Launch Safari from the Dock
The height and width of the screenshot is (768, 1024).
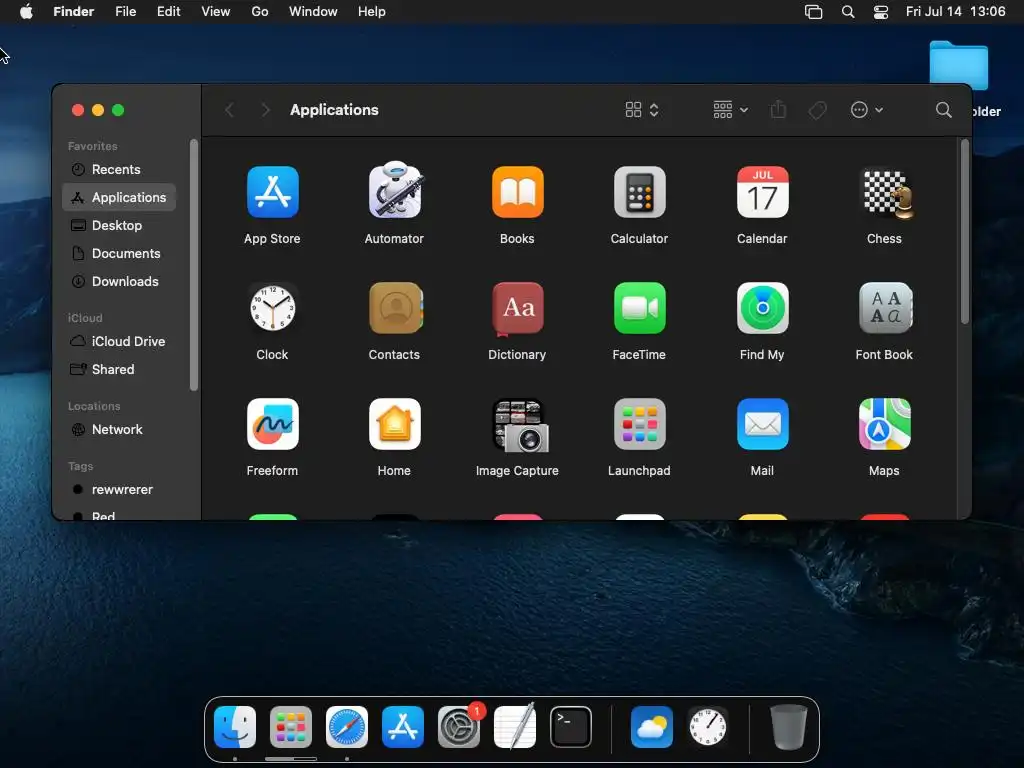click(x=347, y=727)
